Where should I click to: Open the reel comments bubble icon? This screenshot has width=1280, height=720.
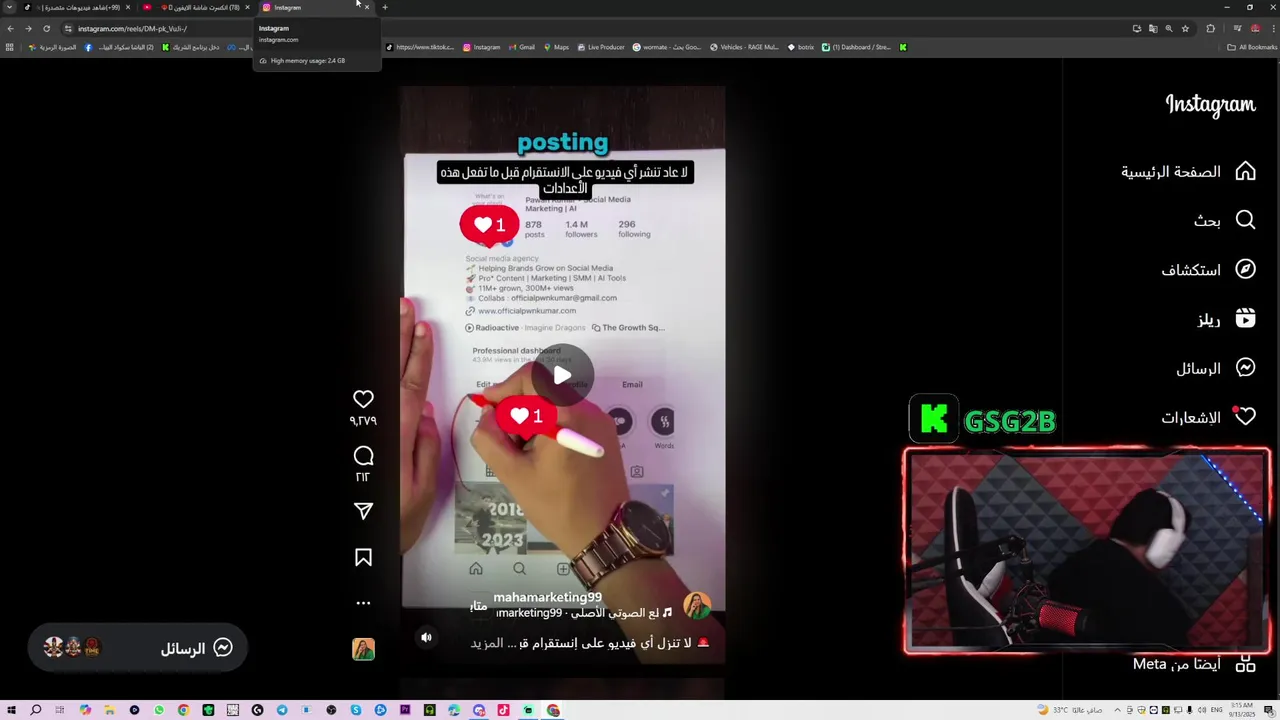point(363,456)
